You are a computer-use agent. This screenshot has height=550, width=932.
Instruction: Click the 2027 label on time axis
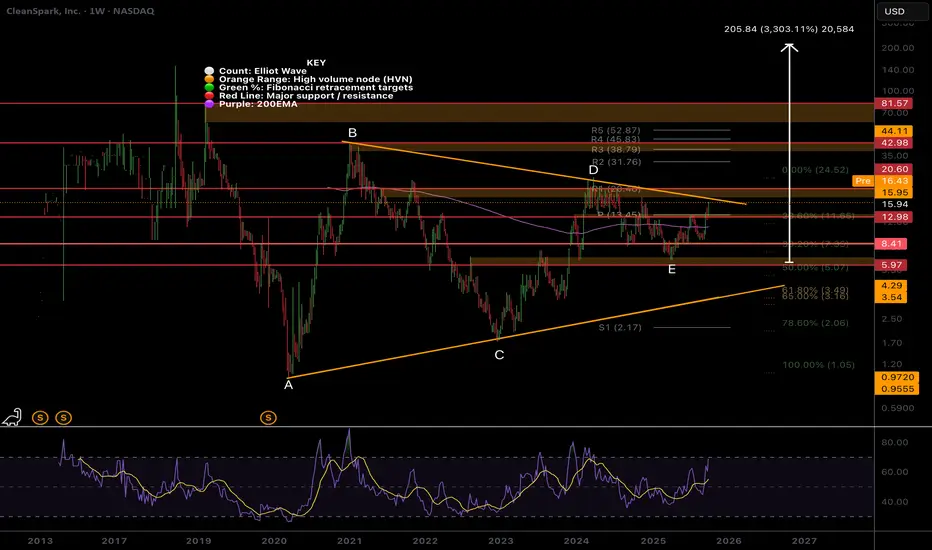click(x=804, y=541)
